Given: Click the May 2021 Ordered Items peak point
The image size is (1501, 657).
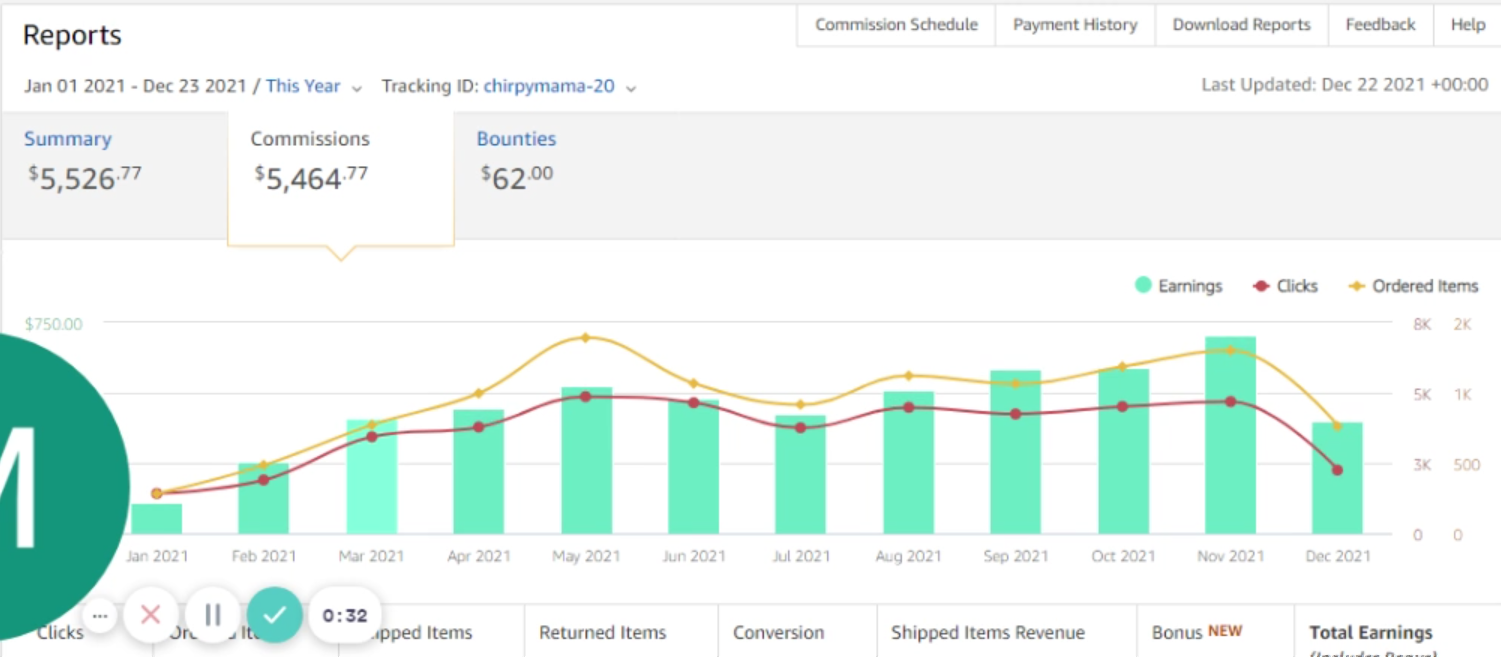Looking at the screenshot, I should [586, 338].
